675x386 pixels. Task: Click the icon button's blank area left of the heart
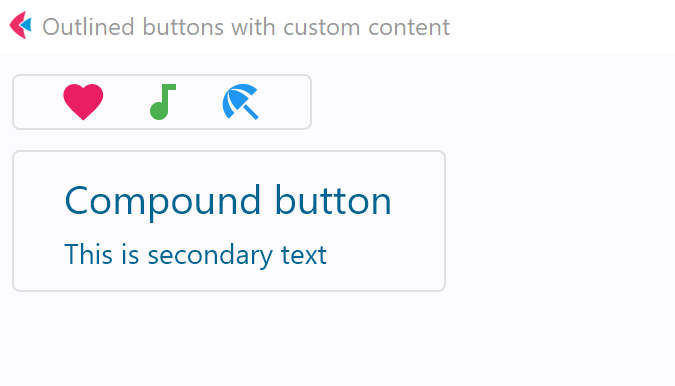pos(38,102)
